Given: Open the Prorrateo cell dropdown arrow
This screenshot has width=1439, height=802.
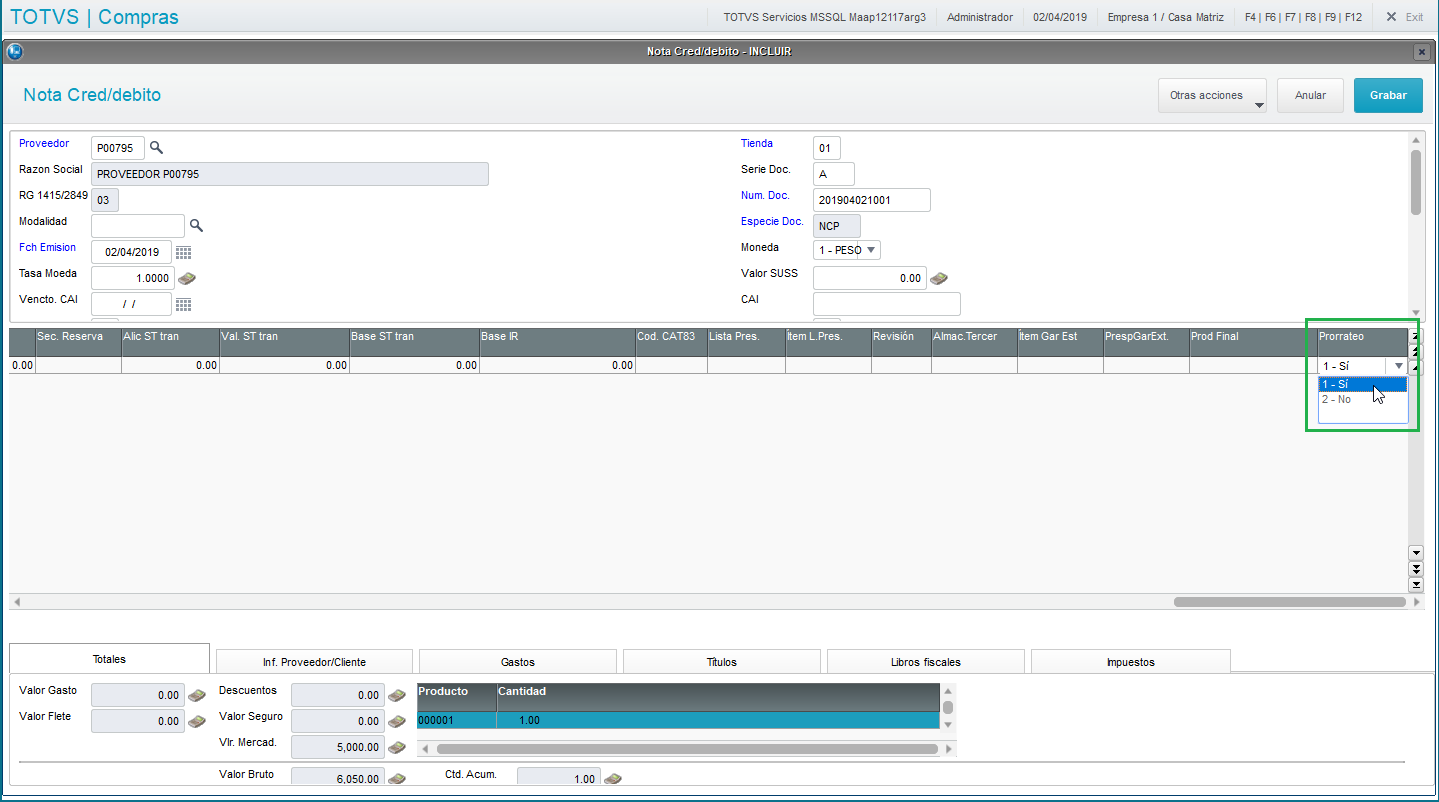Looking at the screenshot, I should pos(1399,366).
